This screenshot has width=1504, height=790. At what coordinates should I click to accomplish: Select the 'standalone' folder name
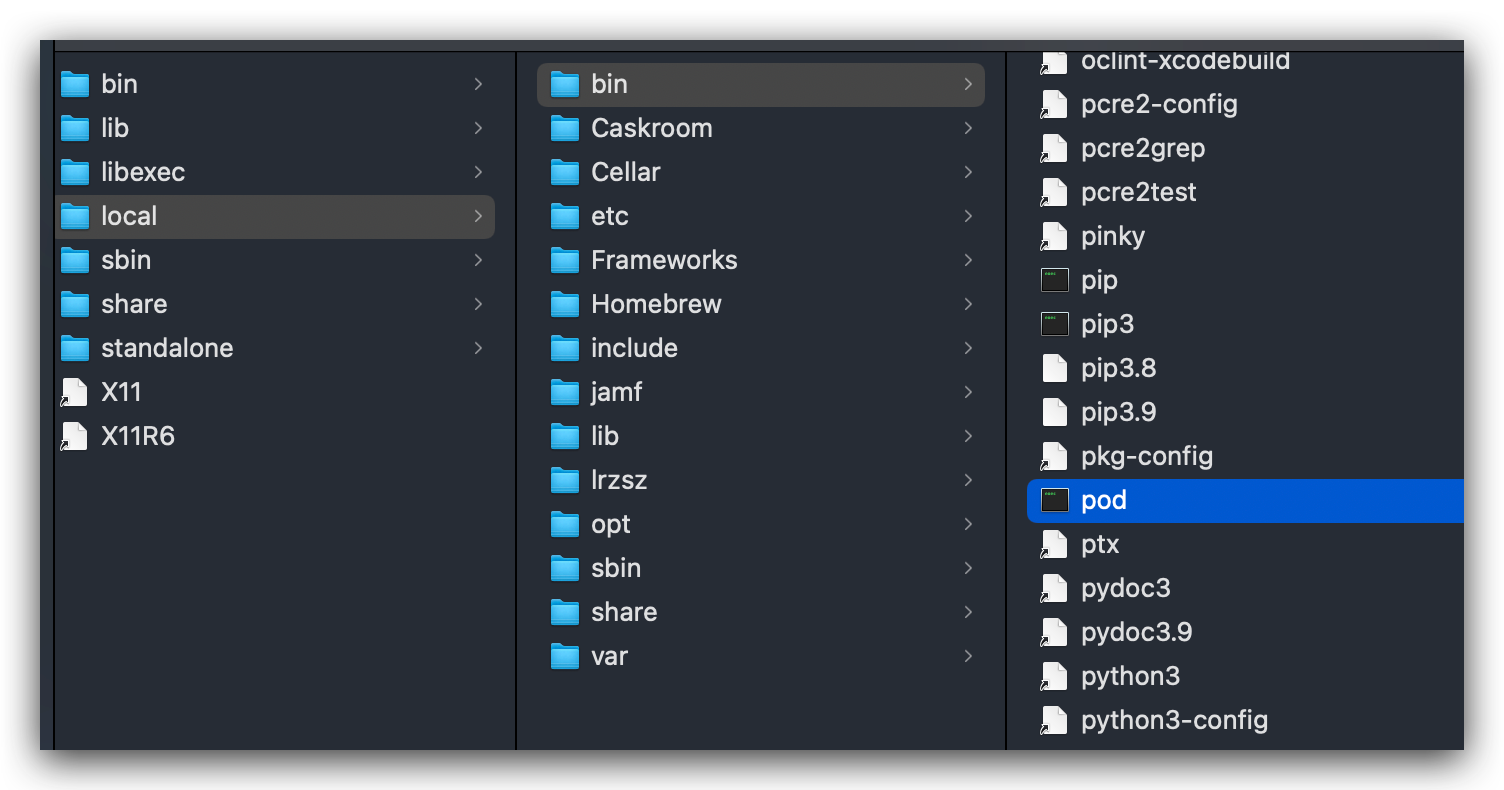click(x=167, y=348)
